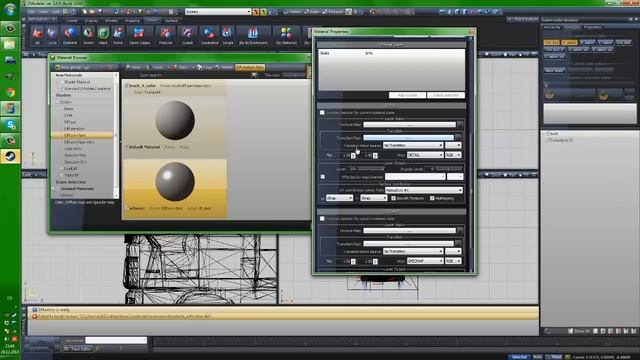Click the None selection tool
640x360 pixels.
coord(118,36)
